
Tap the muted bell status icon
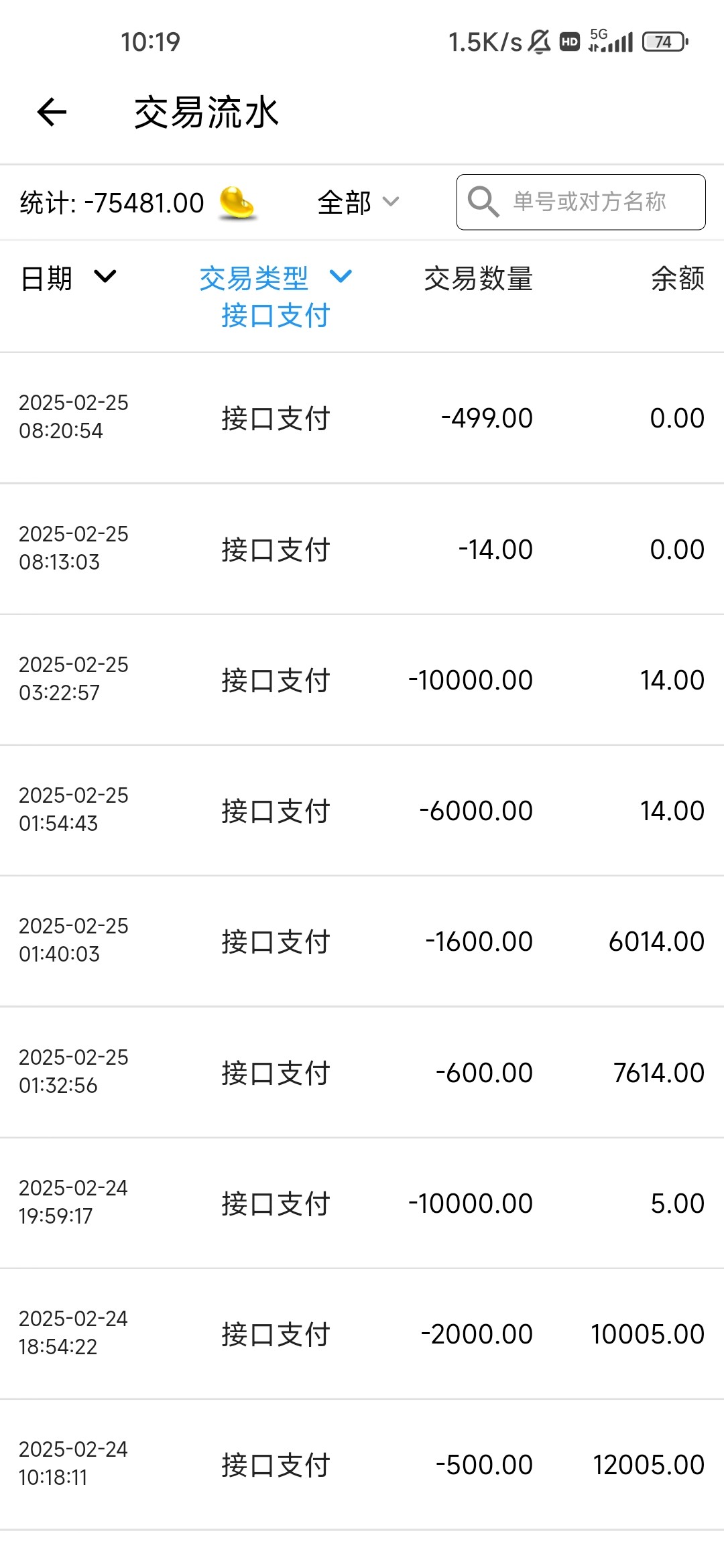pos(539,42)
